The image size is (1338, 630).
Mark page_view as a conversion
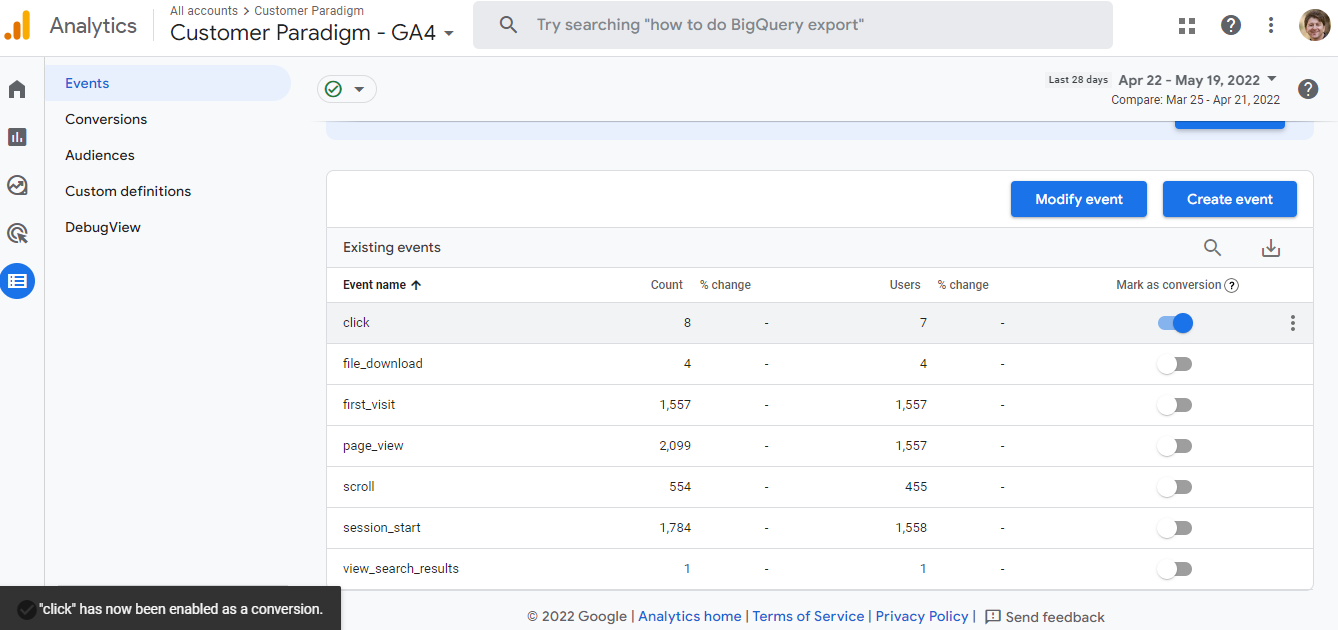(x=1175, y=446)
